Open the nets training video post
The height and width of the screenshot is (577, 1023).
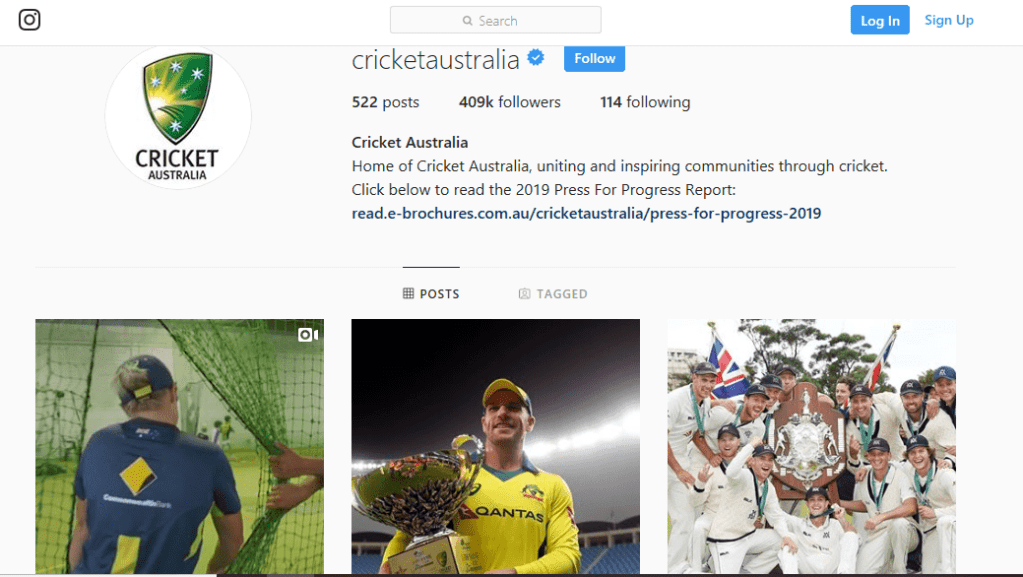pyautogui.click(x=179, y=446)
